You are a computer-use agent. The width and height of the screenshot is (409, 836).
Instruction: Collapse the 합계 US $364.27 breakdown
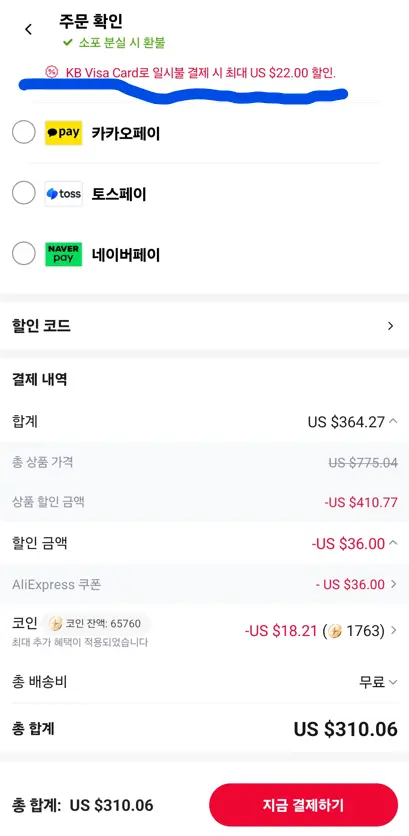(393, 421)
